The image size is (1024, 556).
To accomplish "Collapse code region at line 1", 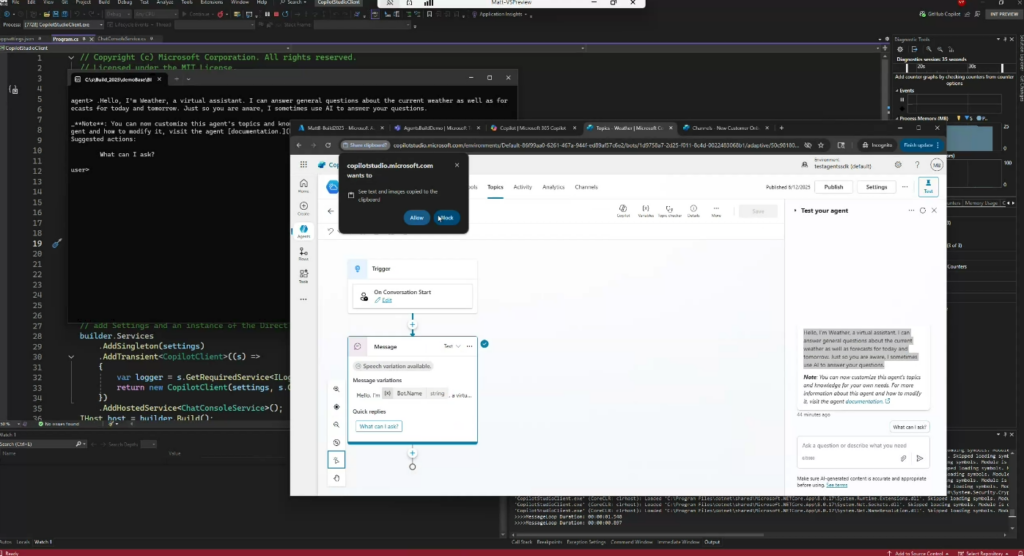I will (x=71, y=57).
